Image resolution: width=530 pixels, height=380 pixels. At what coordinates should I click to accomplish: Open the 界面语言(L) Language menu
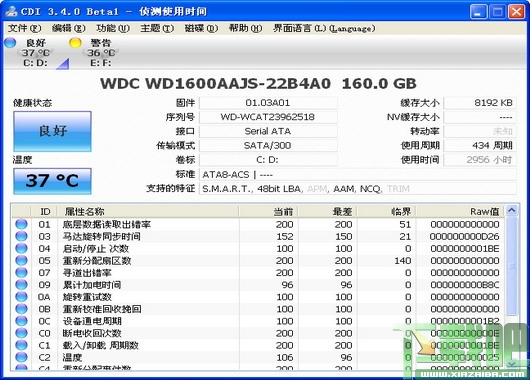324,28
